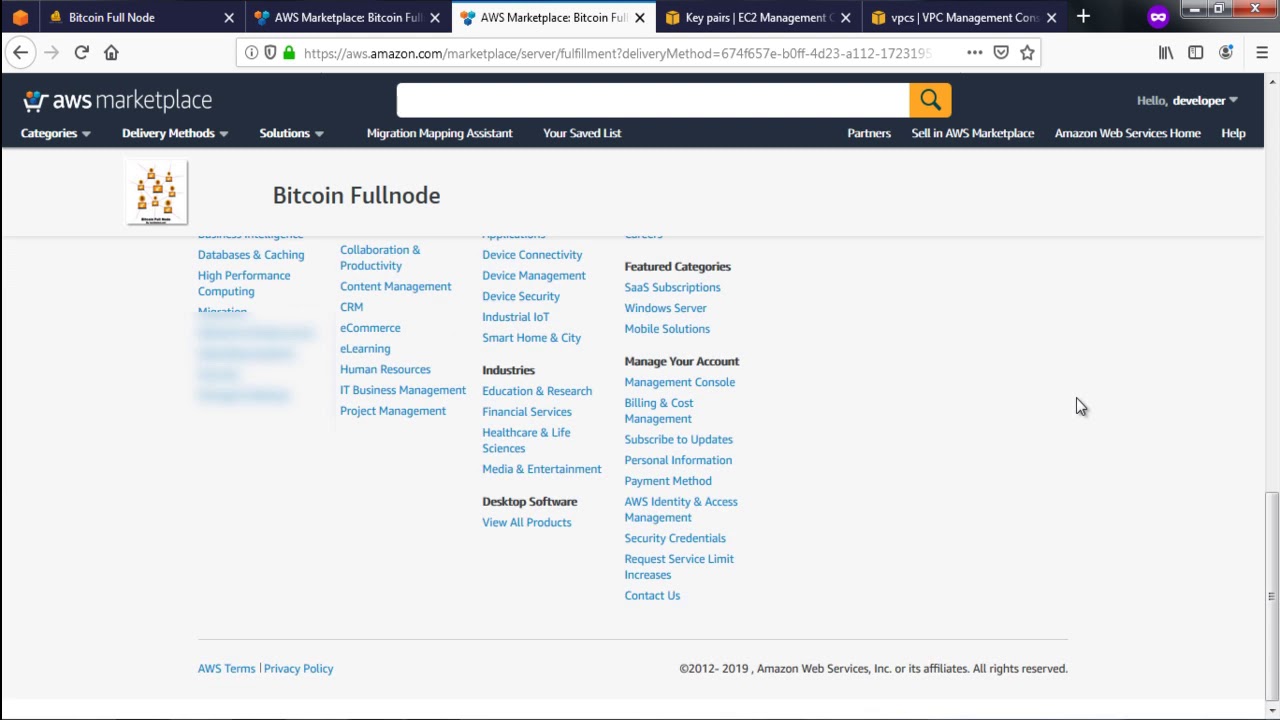Click the Bitcoin Fullnode product thumbnail

click(156, 192)
